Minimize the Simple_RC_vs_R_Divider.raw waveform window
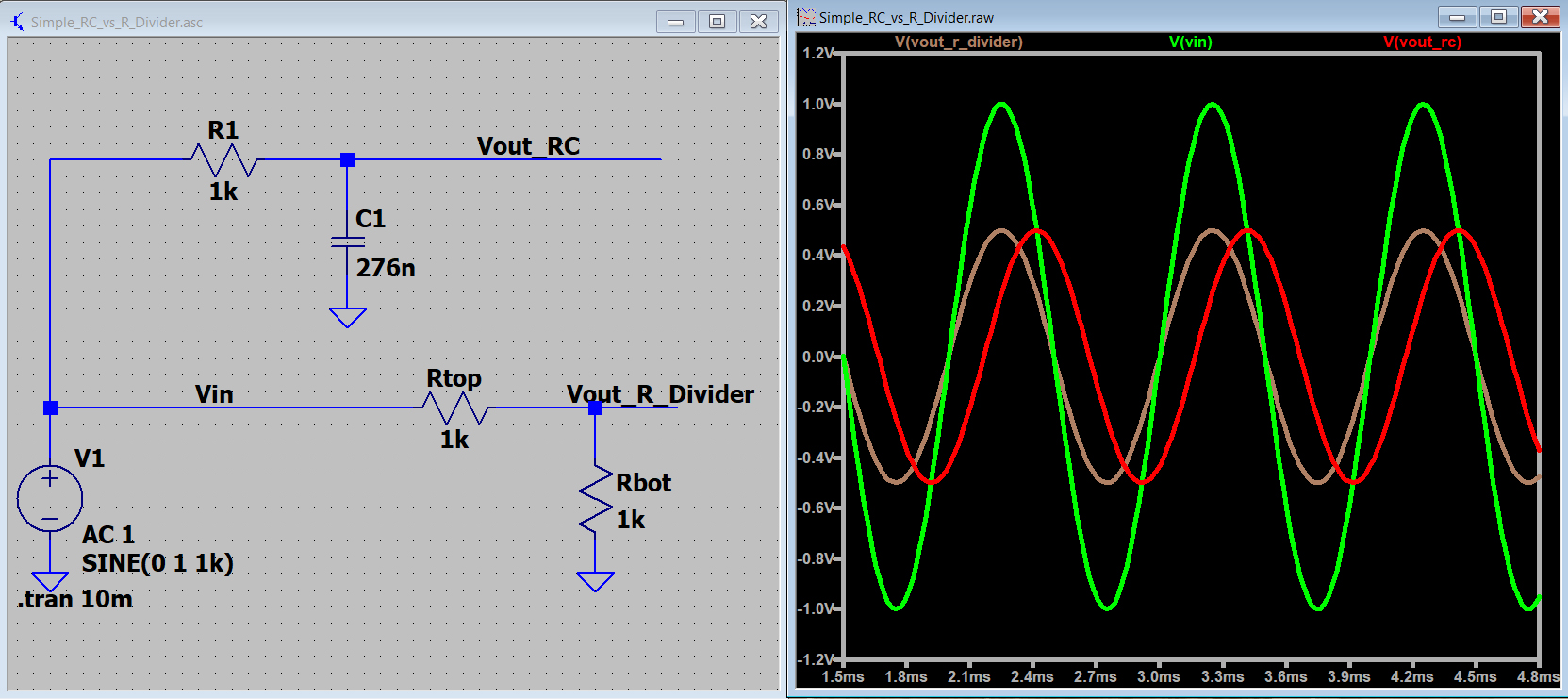1568x699 pixels. (x=1457, y=17)
